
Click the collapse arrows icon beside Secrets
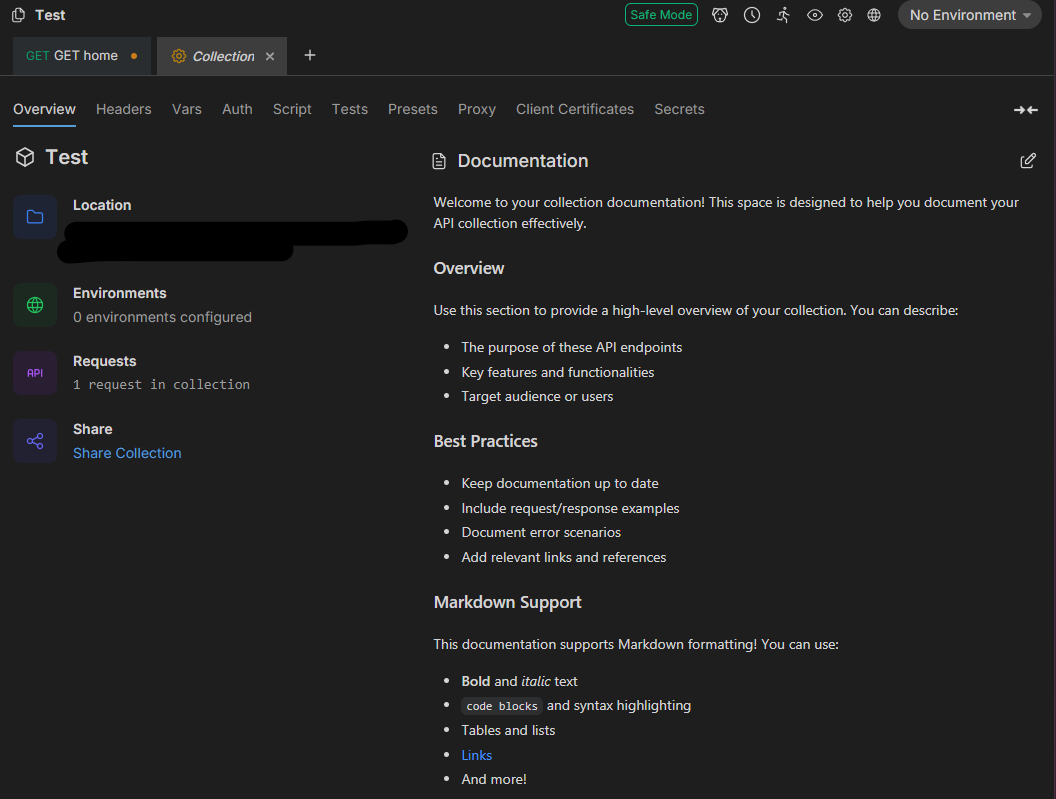coord(1026,110)
